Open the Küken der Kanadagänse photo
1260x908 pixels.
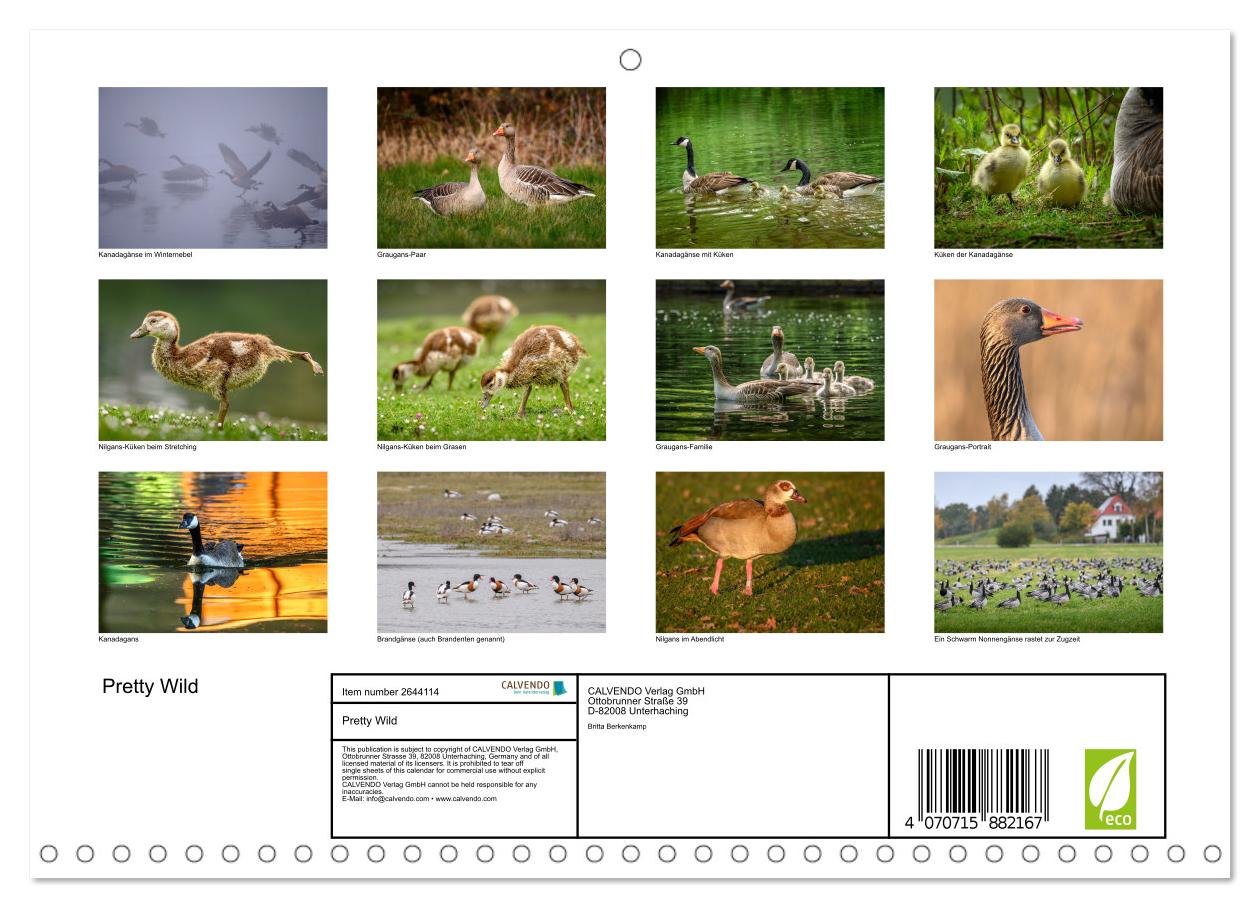coord(1048,168)
